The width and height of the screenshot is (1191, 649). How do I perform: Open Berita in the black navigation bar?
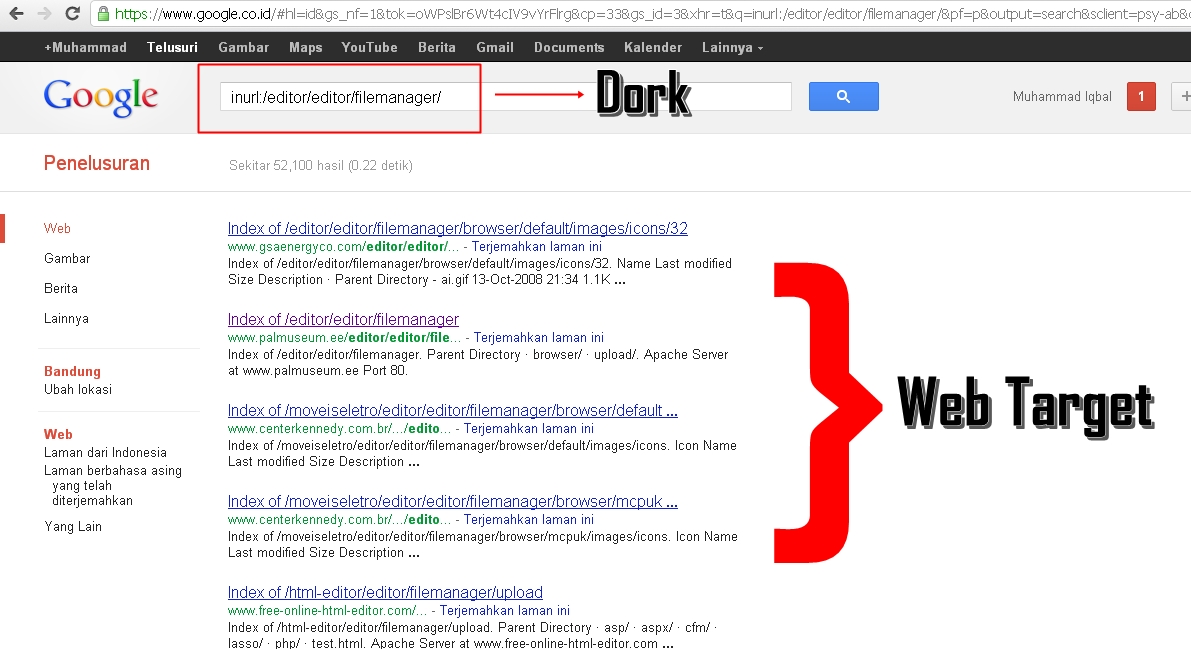coord(437,47)
